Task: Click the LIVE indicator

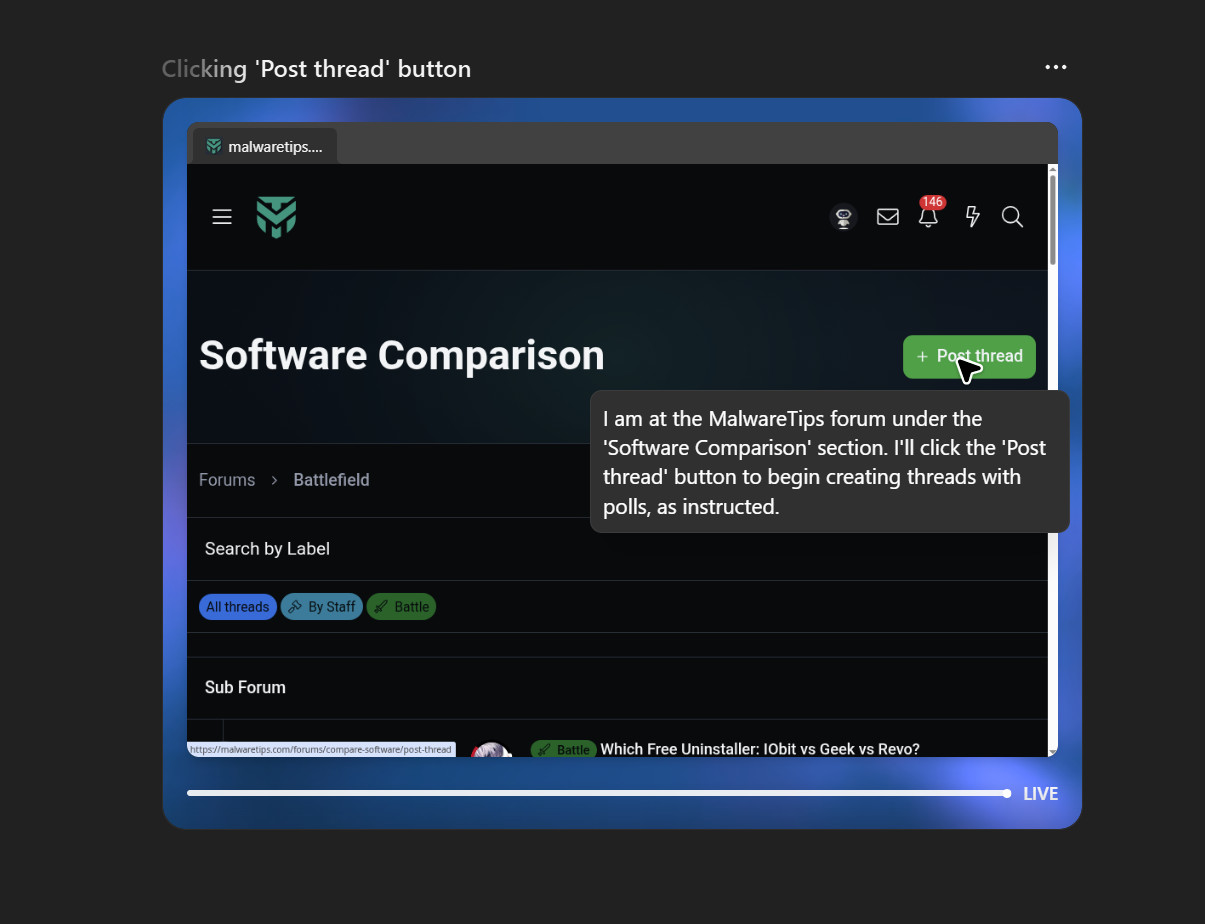Action: [x=1040, y=794]
